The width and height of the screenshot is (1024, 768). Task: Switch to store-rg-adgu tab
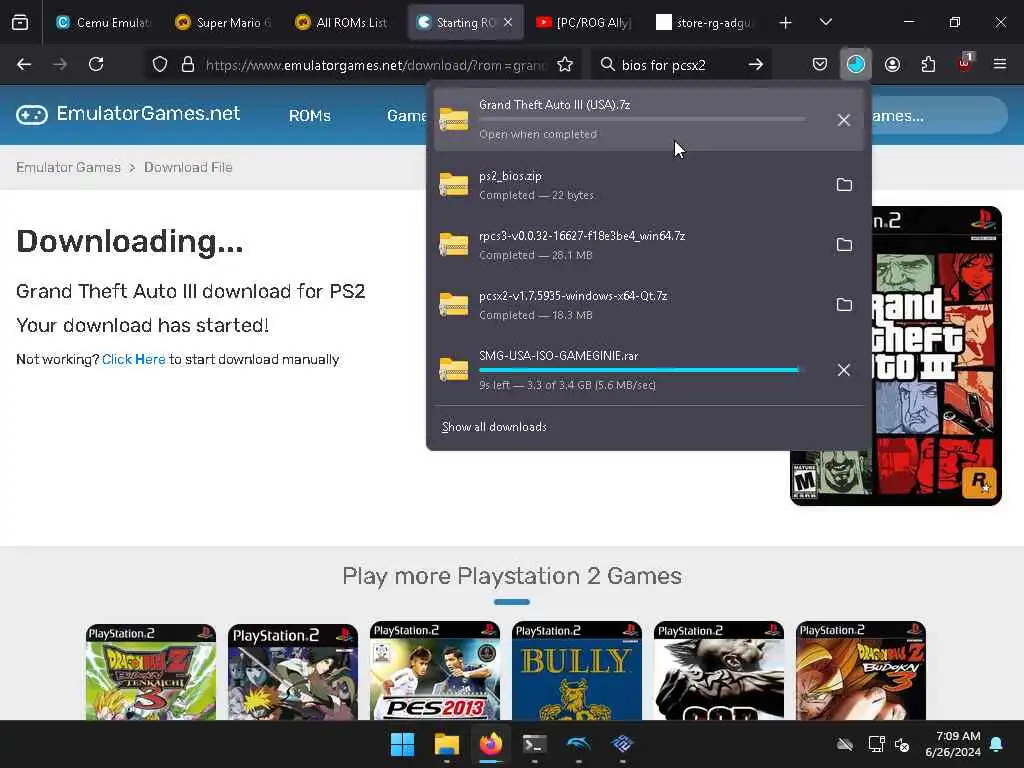tap(704, 22)
